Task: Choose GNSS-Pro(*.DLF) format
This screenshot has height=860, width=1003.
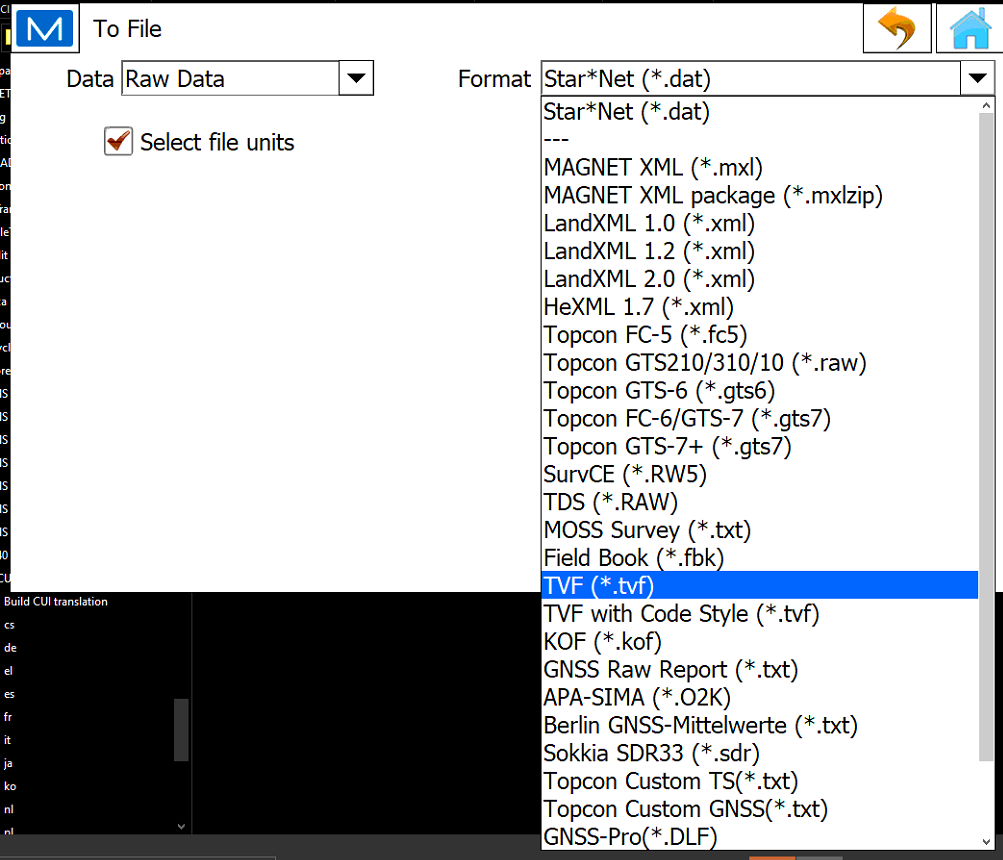Action: pos(760,836)
